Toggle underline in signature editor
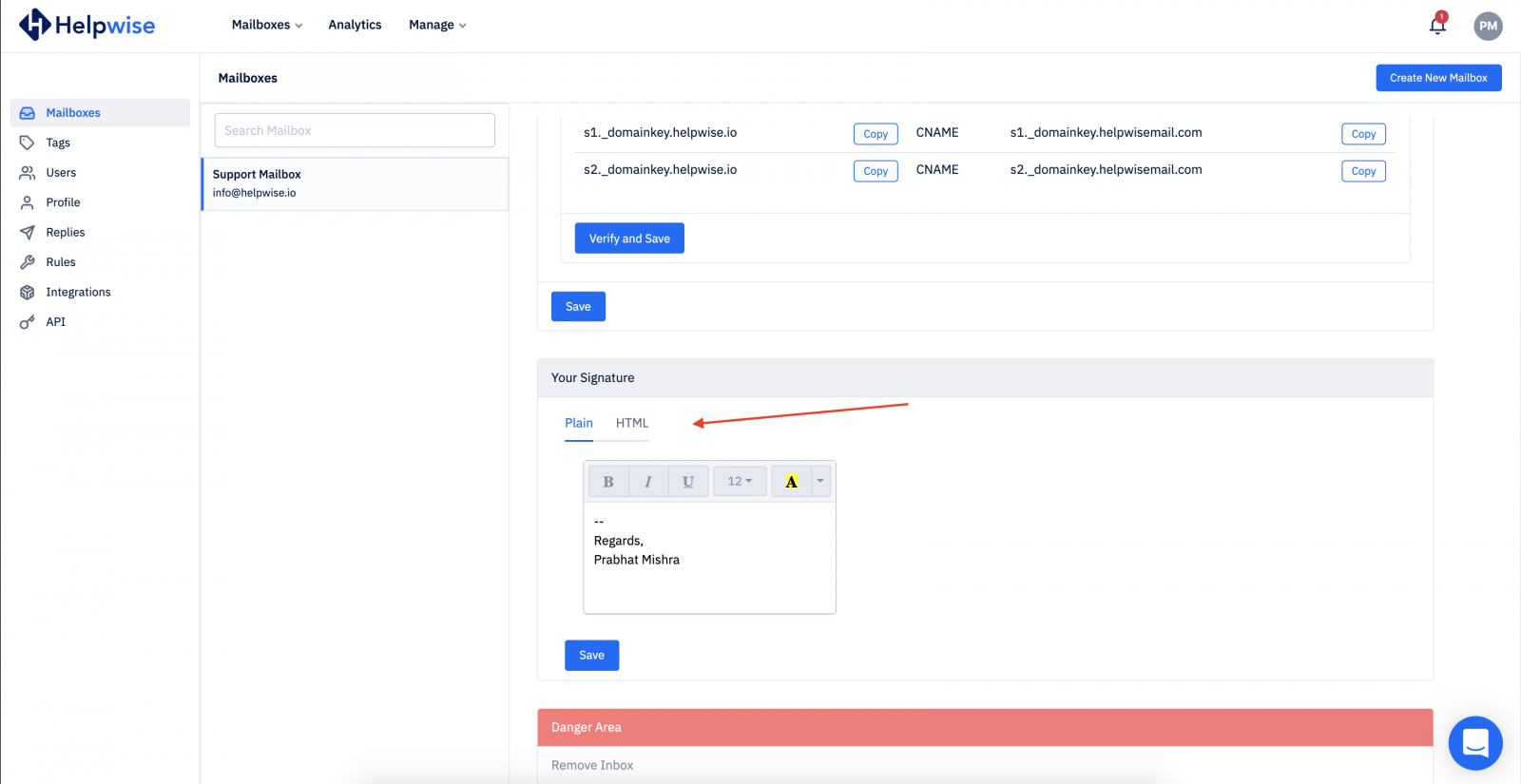 point(688,482)
